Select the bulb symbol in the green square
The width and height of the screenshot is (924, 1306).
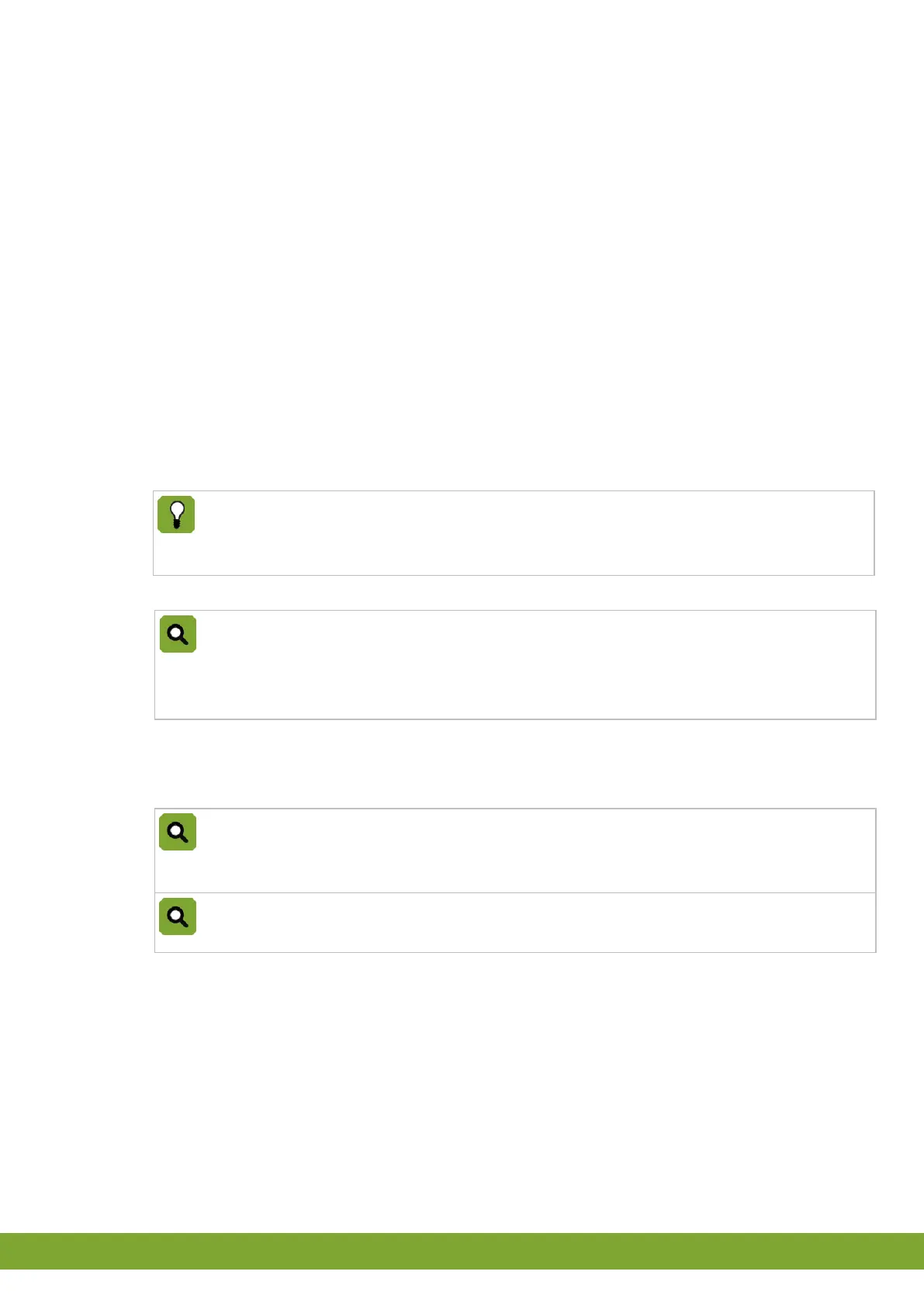(176, 514)
